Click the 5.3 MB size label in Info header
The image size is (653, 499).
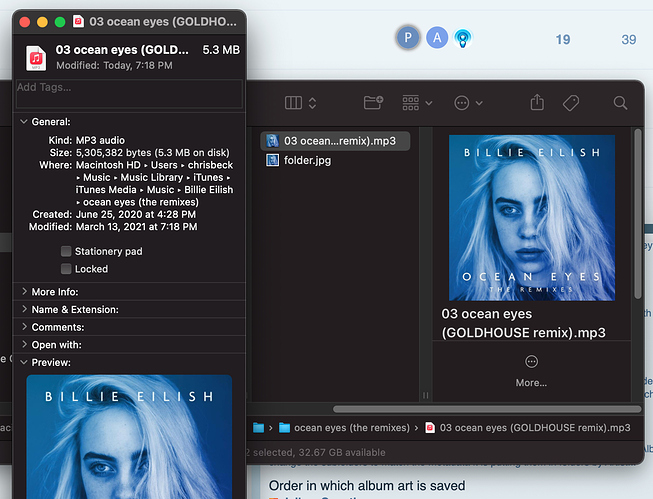pyautogui.click(x=221, y=50)
